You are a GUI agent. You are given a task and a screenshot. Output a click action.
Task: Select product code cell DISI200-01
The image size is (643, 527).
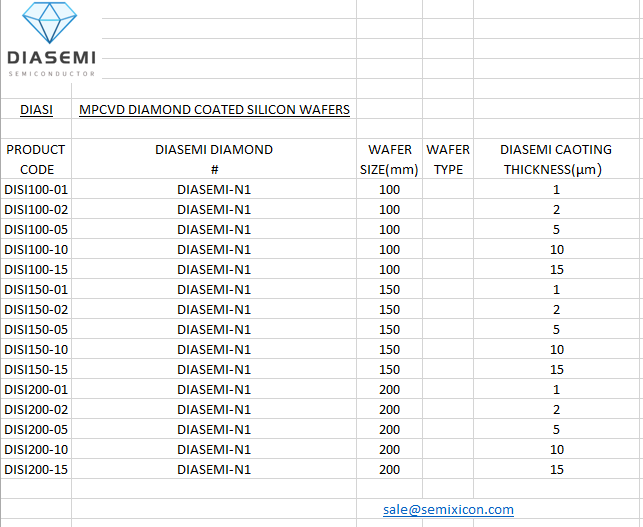(x=36, y=389)
